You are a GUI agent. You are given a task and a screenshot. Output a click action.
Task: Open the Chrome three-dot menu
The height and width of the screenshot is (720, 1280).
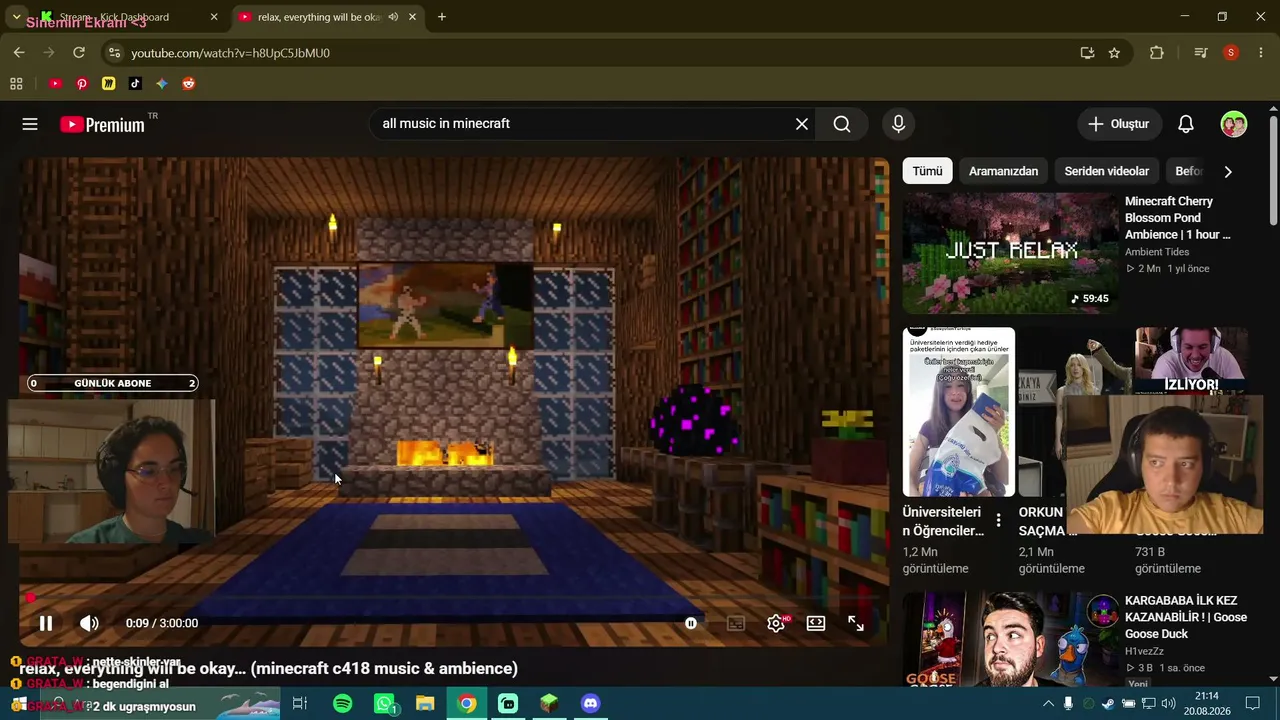point(1261,53)
